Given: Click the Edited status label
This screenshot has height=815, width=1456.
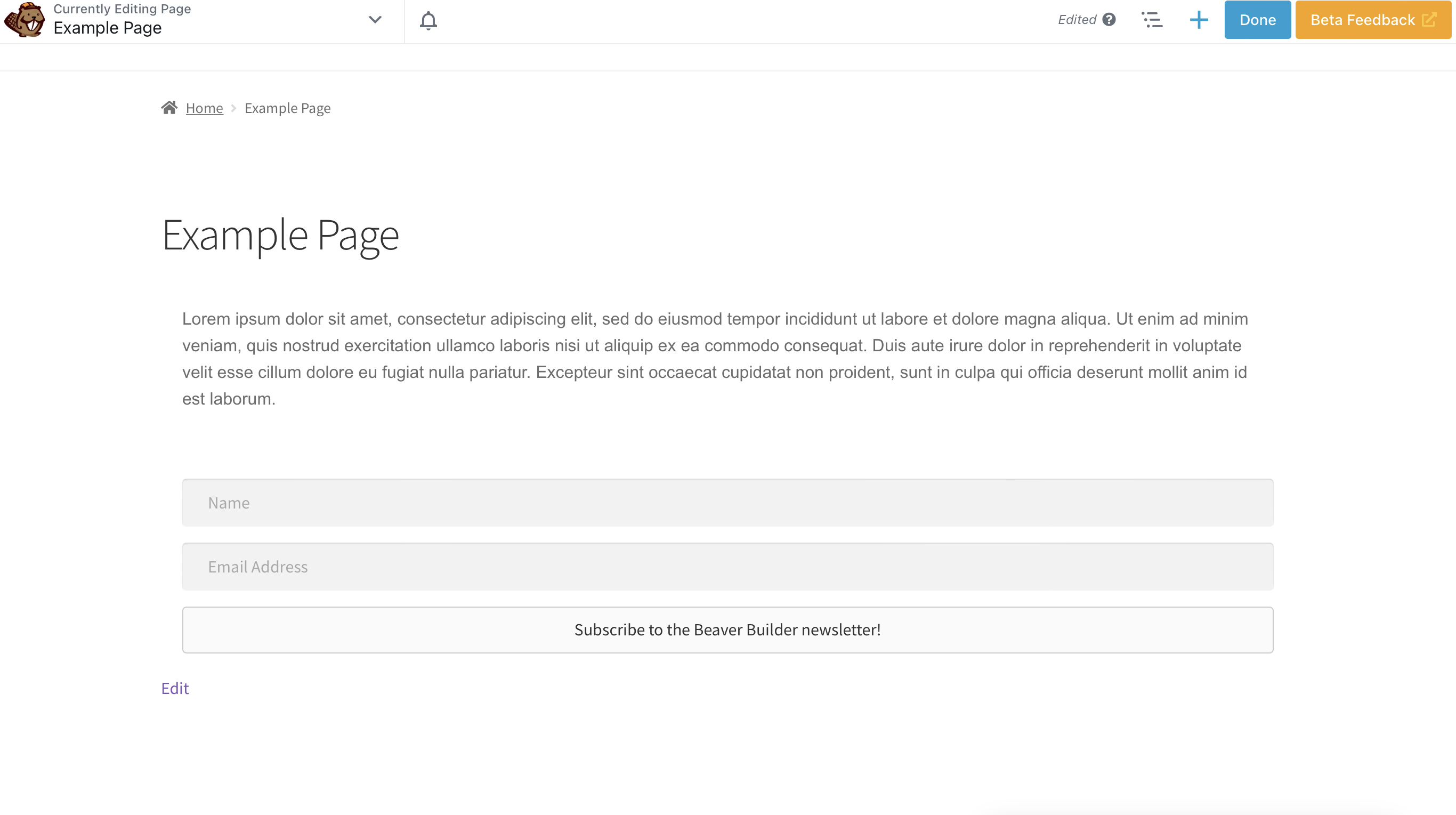Looking at the screenshot, I should (1076, 20).
